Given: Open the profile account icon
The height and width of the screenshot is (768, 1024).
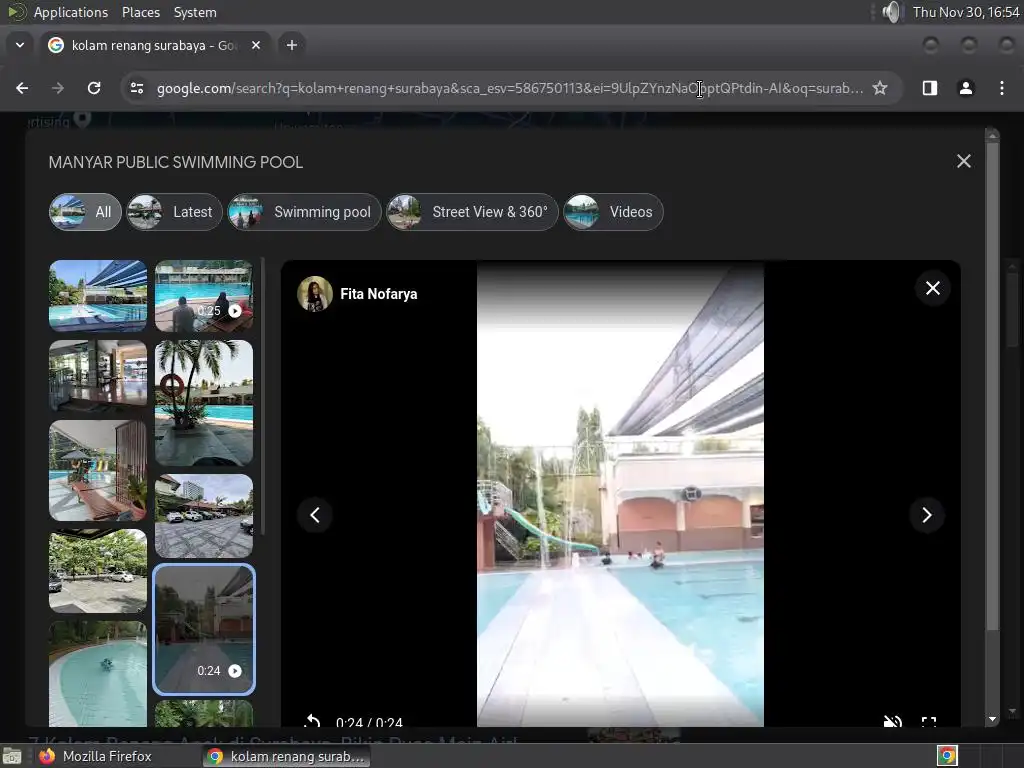Looking at the screenshot, I should click(x=966, y=88).
